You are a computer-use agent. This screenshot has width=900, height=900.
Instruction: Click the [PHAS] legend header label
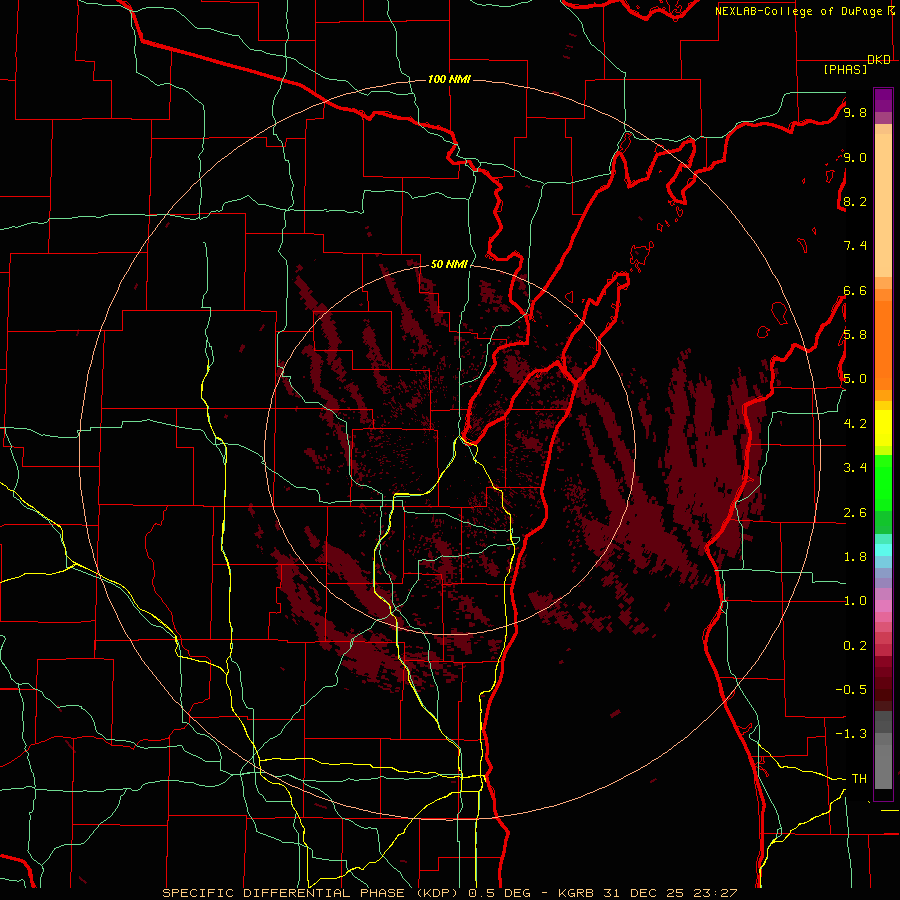click(845, 69)
